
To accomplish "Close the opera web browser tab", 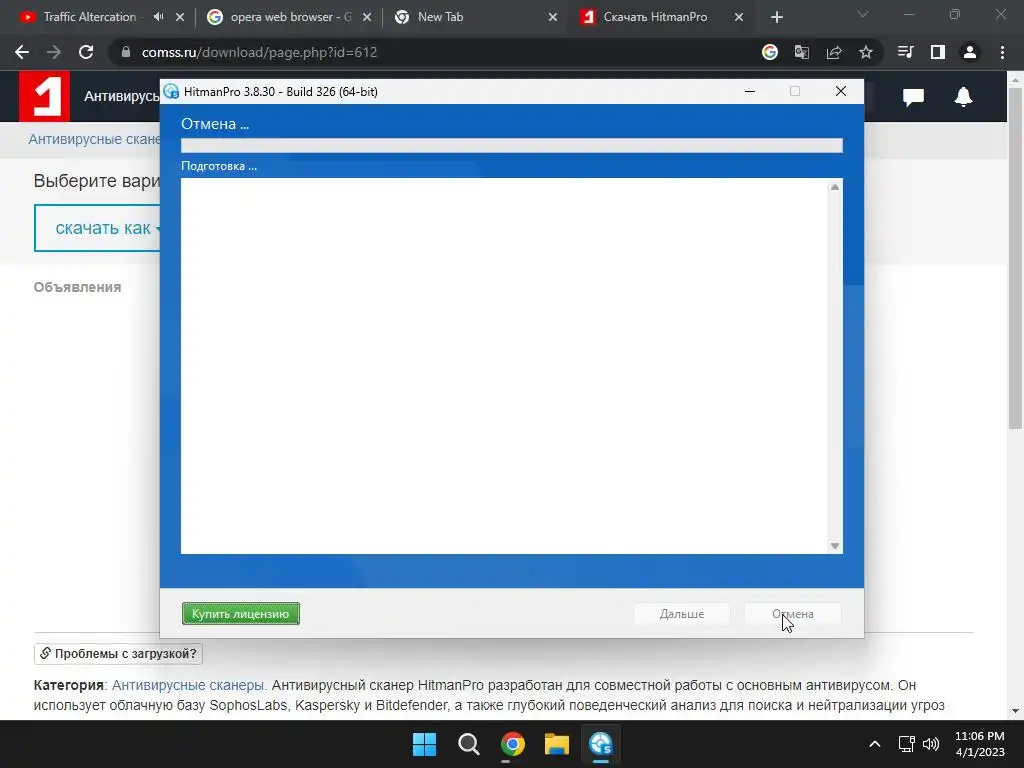I will (x=367, y=17).
